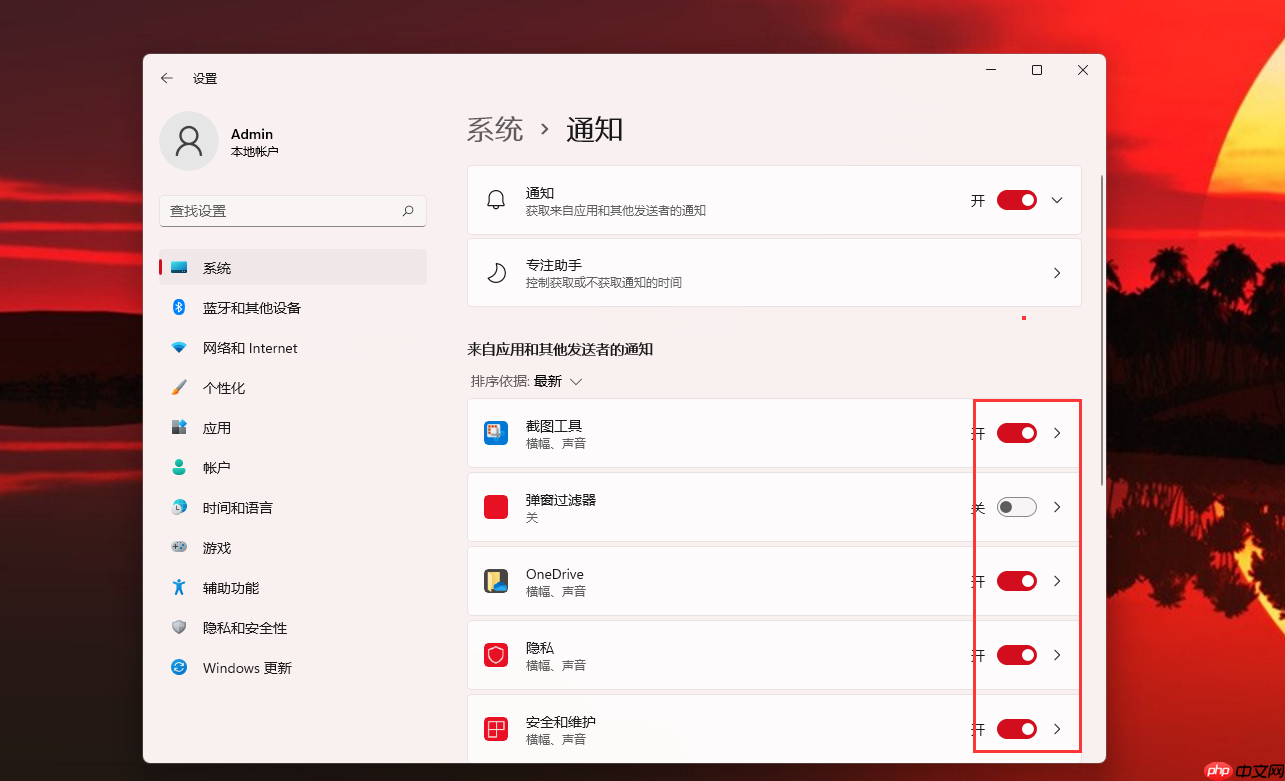1285x781 pixels.
Task: Click the 网络和 Internet Wi-Fi icon
Action: [179, 348]
